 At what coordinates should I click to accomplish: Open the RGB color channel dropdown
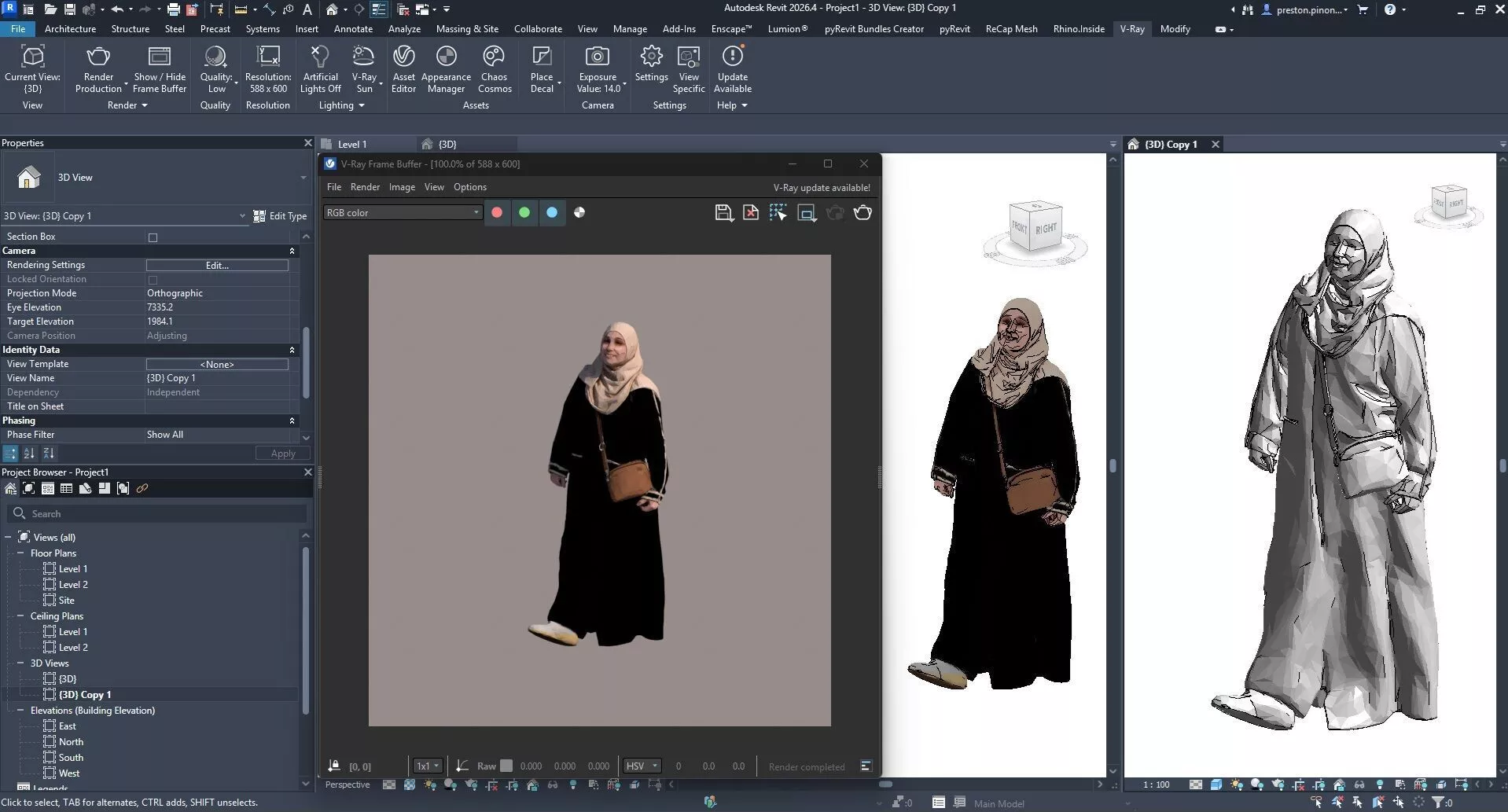coord(403,212)
